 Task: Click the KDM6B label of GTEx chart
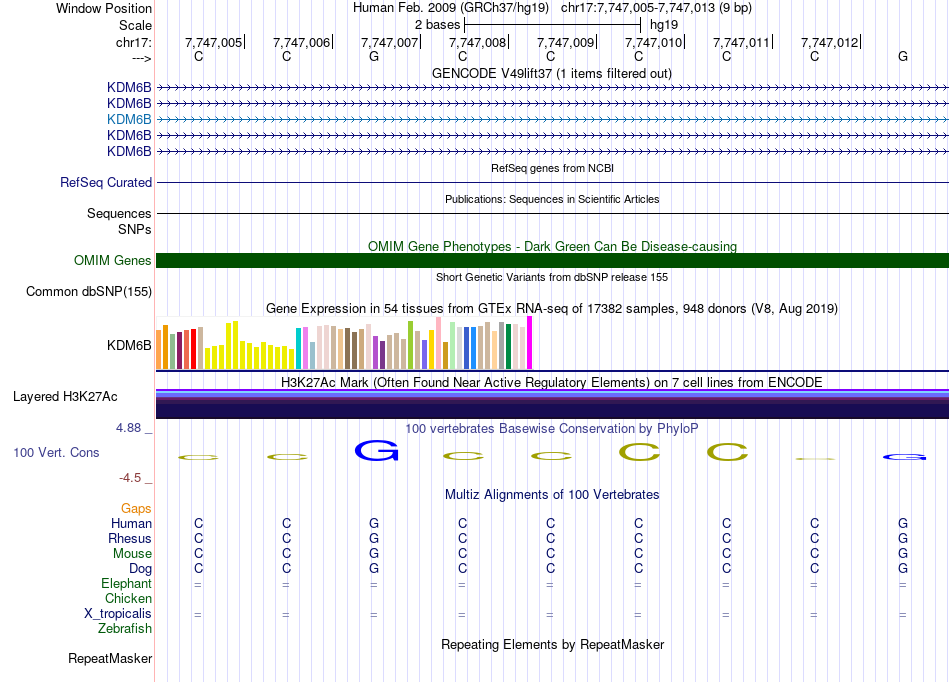click(129, 345)
